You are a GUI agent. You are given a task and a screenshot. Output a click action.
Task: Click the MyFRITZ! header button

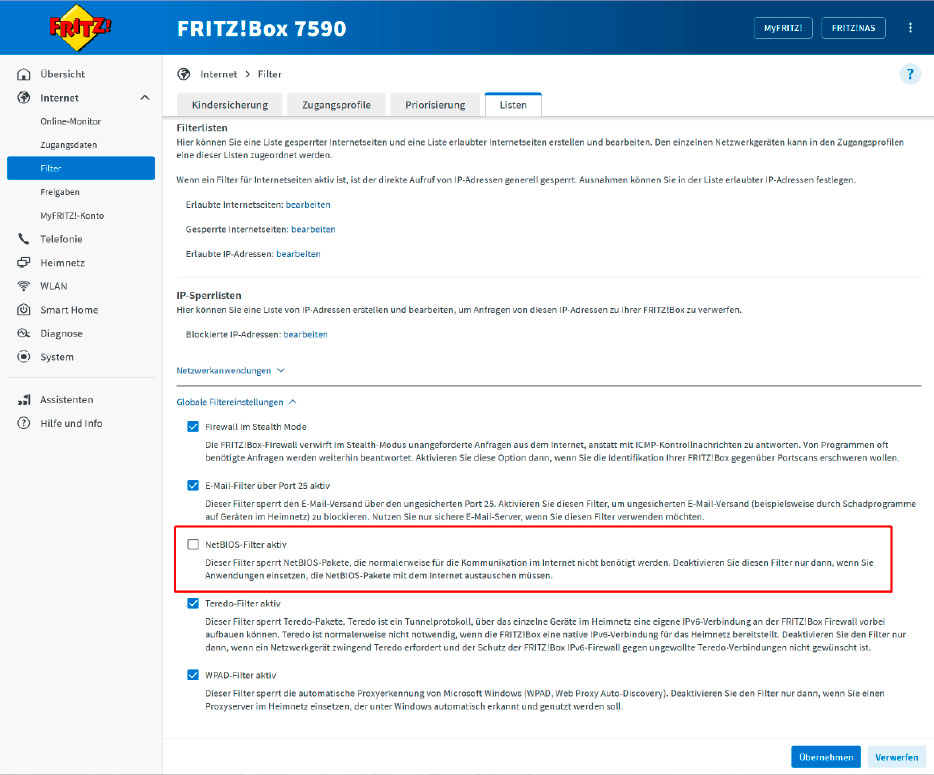(x=783, y=28)
